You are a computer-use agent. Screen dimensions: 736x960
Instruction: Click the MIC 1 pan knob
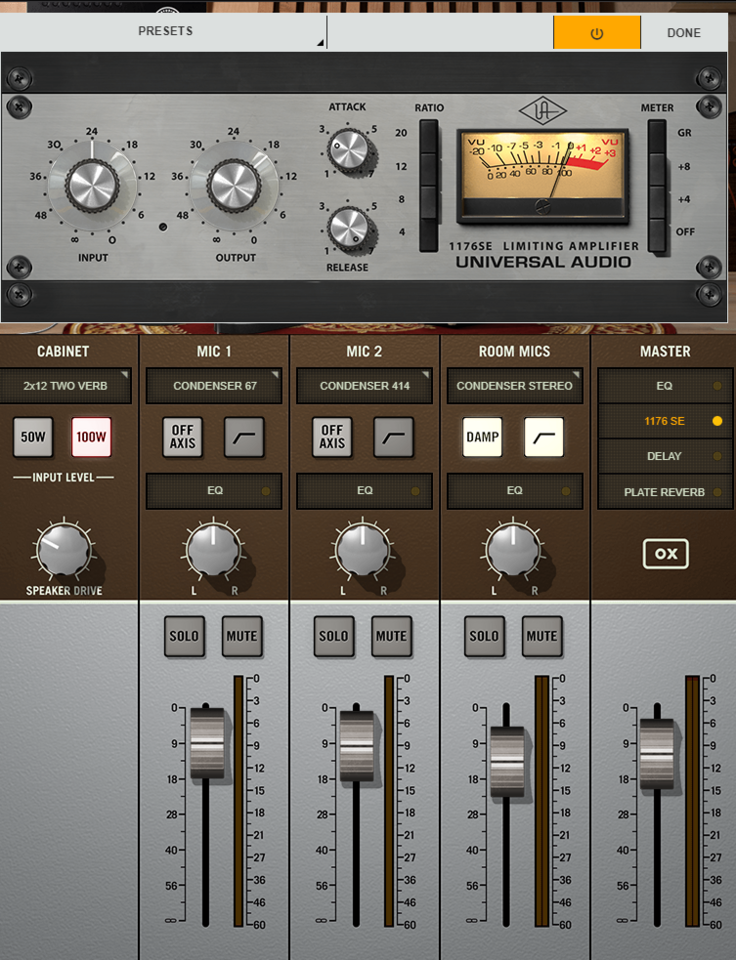click(x=213, y=549)
